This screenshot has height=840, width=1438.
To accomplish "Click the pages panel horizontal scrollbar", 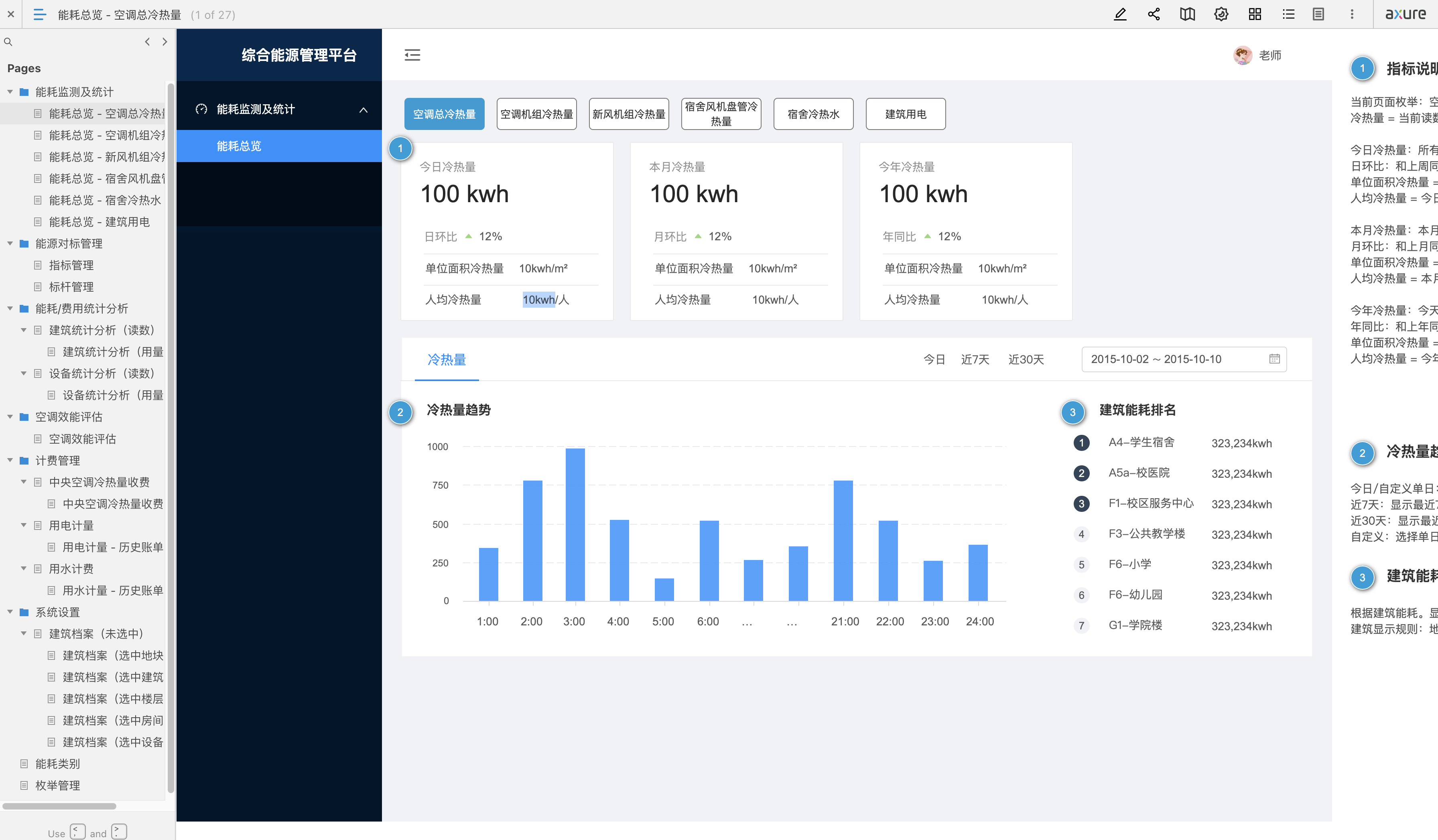I will [59, 806].
